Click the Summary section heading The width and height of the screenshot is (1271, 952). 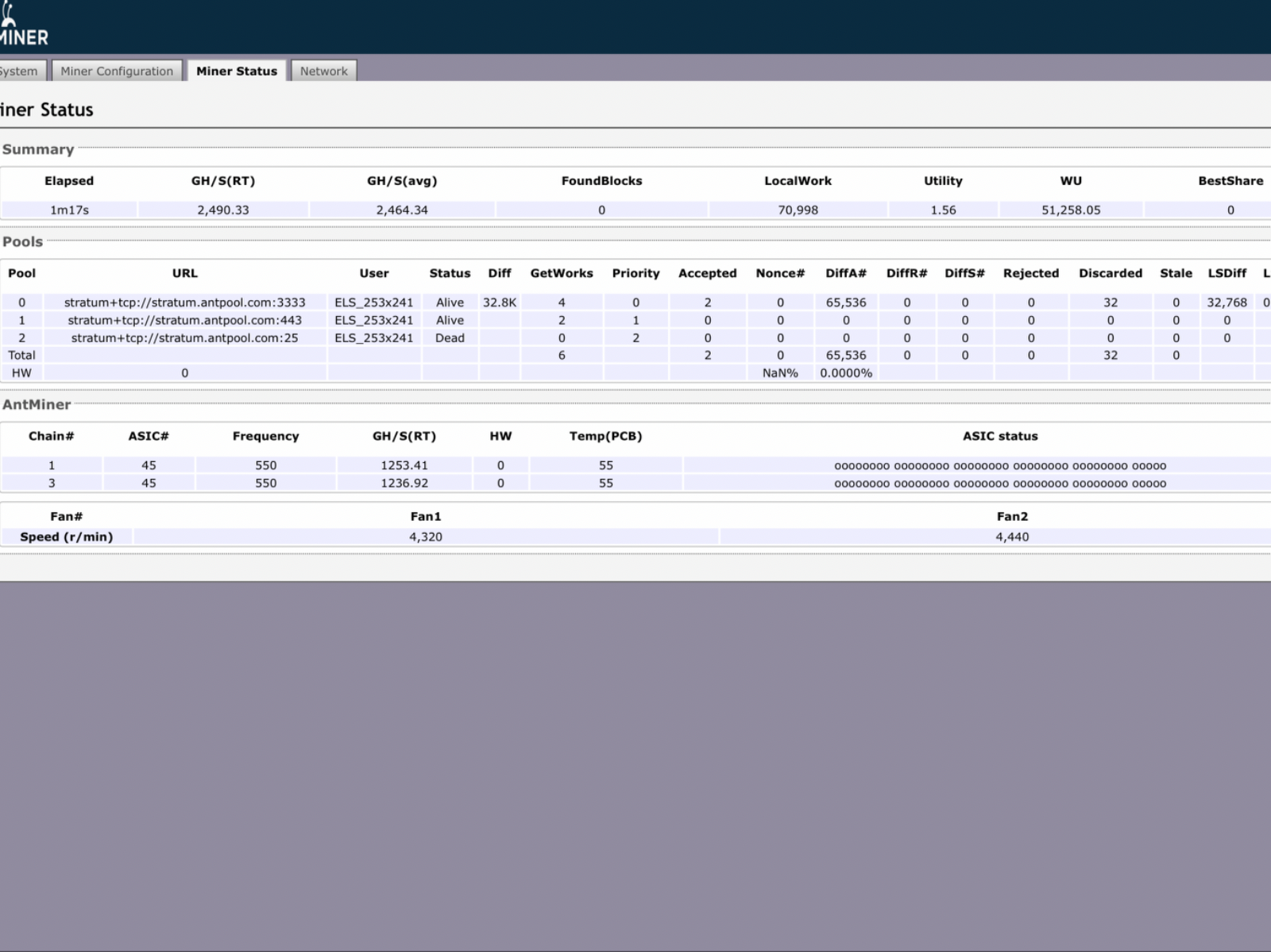[38, 149]
